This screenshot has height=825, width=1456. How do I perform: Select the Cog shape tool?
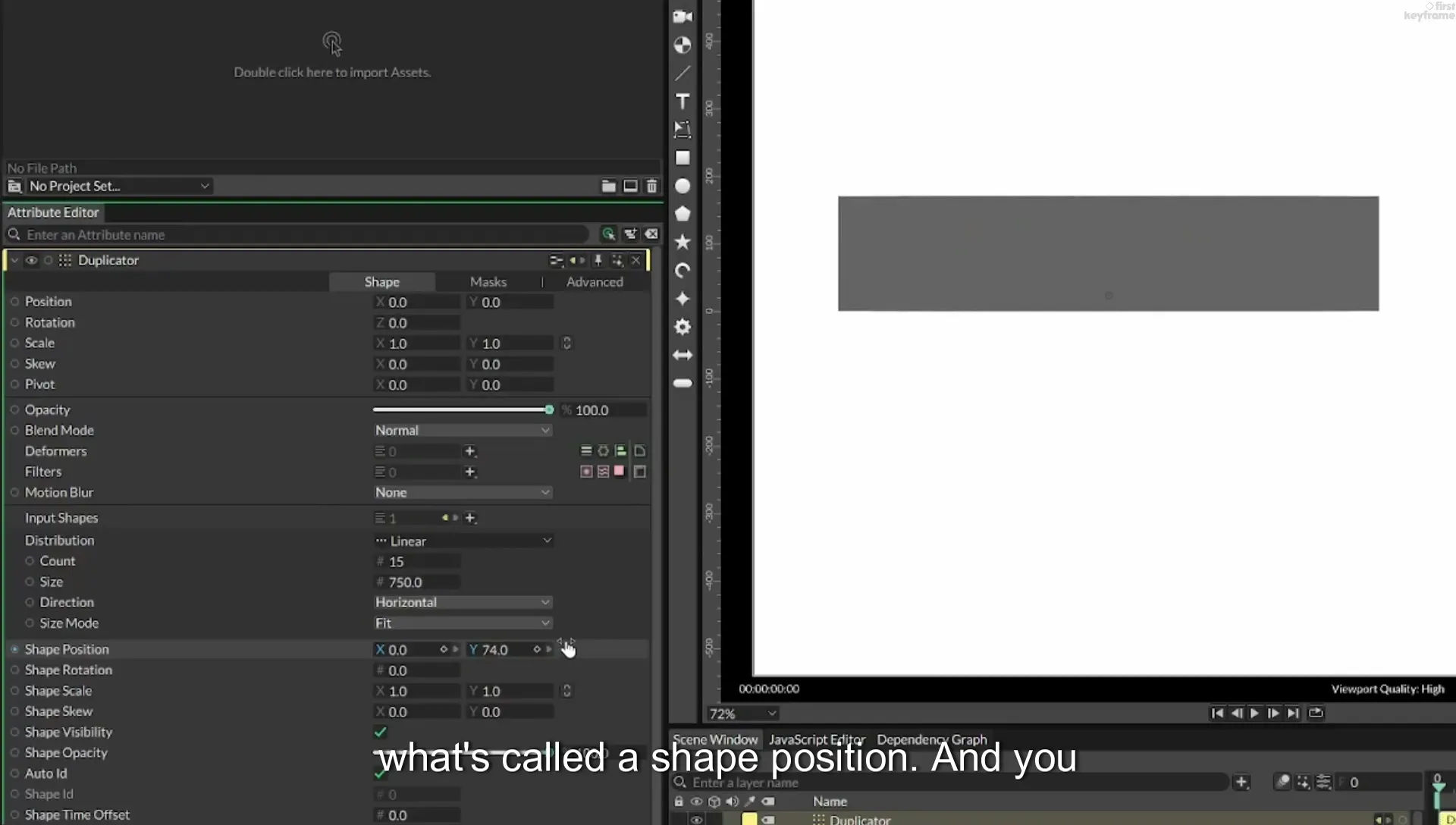(x=682, y=327)
